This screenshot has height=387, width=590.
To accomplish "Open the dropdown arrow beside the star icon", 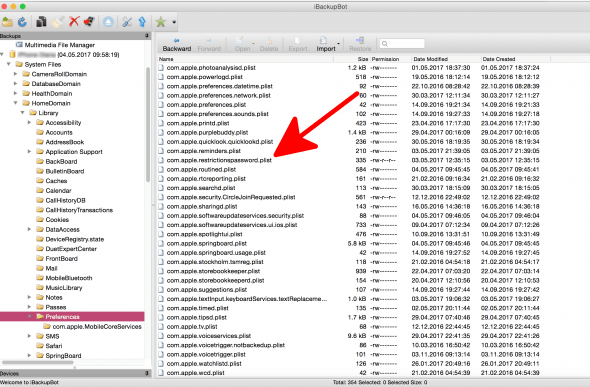I will coord(174,22).
